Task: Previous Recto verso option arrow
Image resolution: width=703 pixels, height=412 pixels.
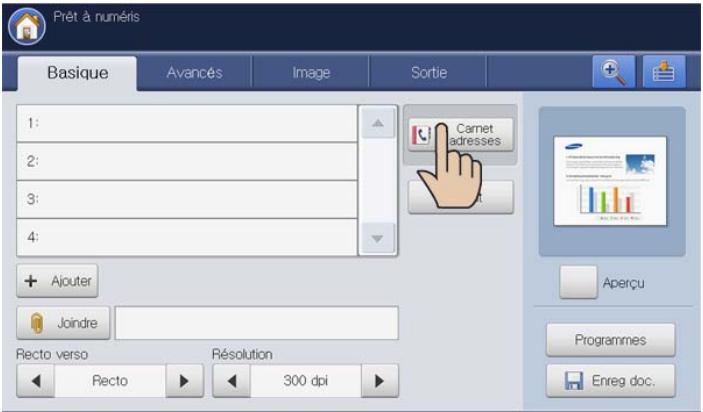Action: [36, 381]
